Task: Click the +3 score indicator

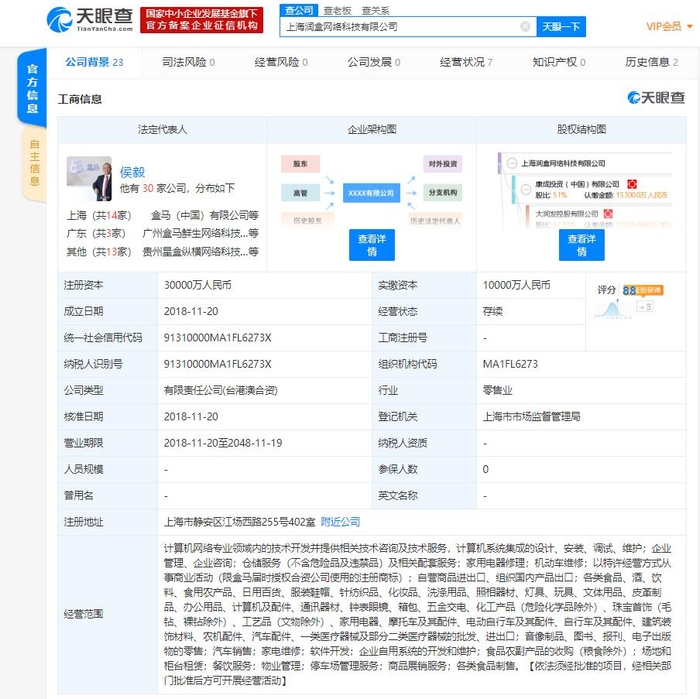Action: pyautogui.click(x=645, y=307)
